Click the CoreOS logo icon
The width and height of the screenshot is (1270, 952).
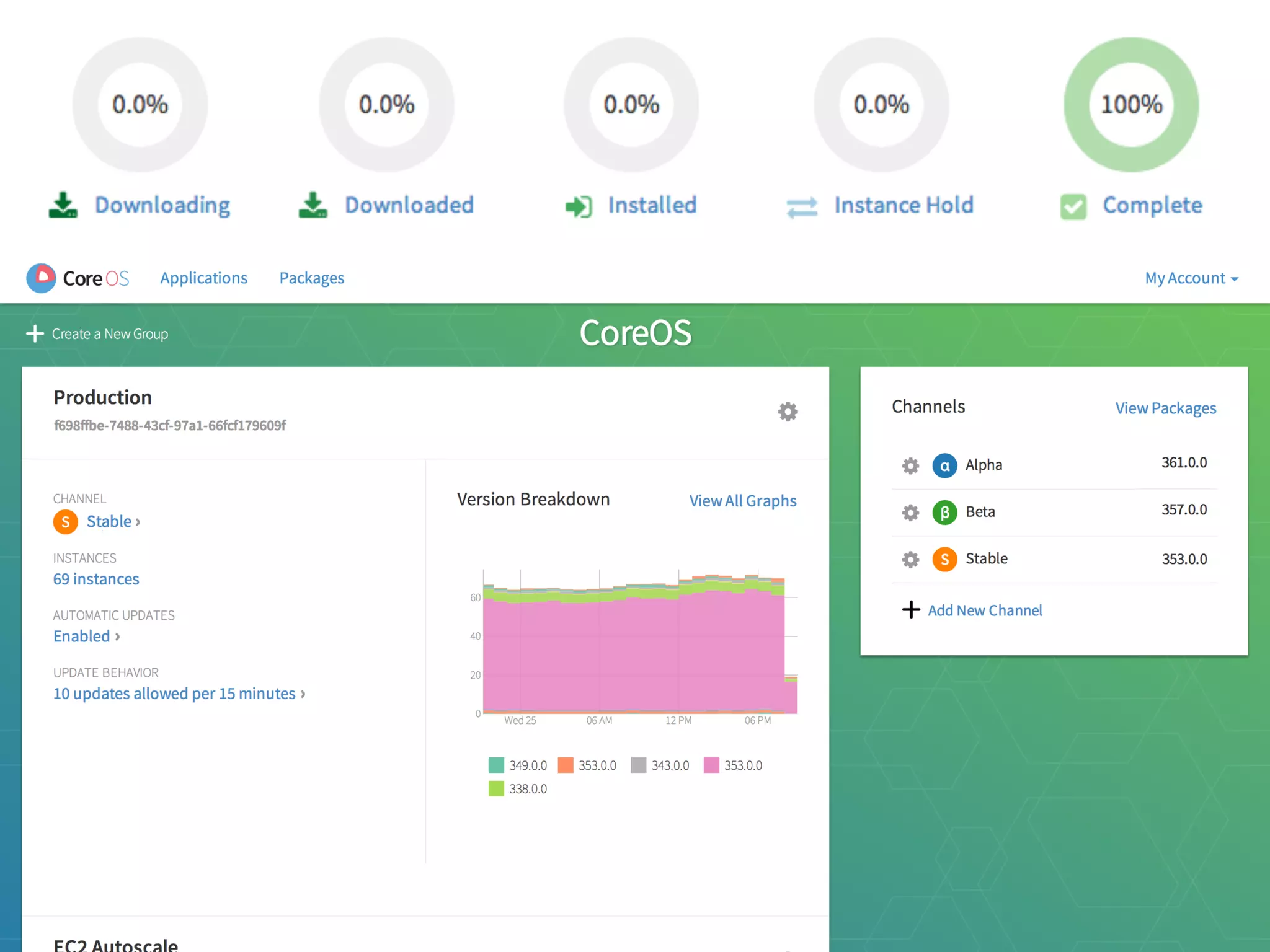coord(42,278)
